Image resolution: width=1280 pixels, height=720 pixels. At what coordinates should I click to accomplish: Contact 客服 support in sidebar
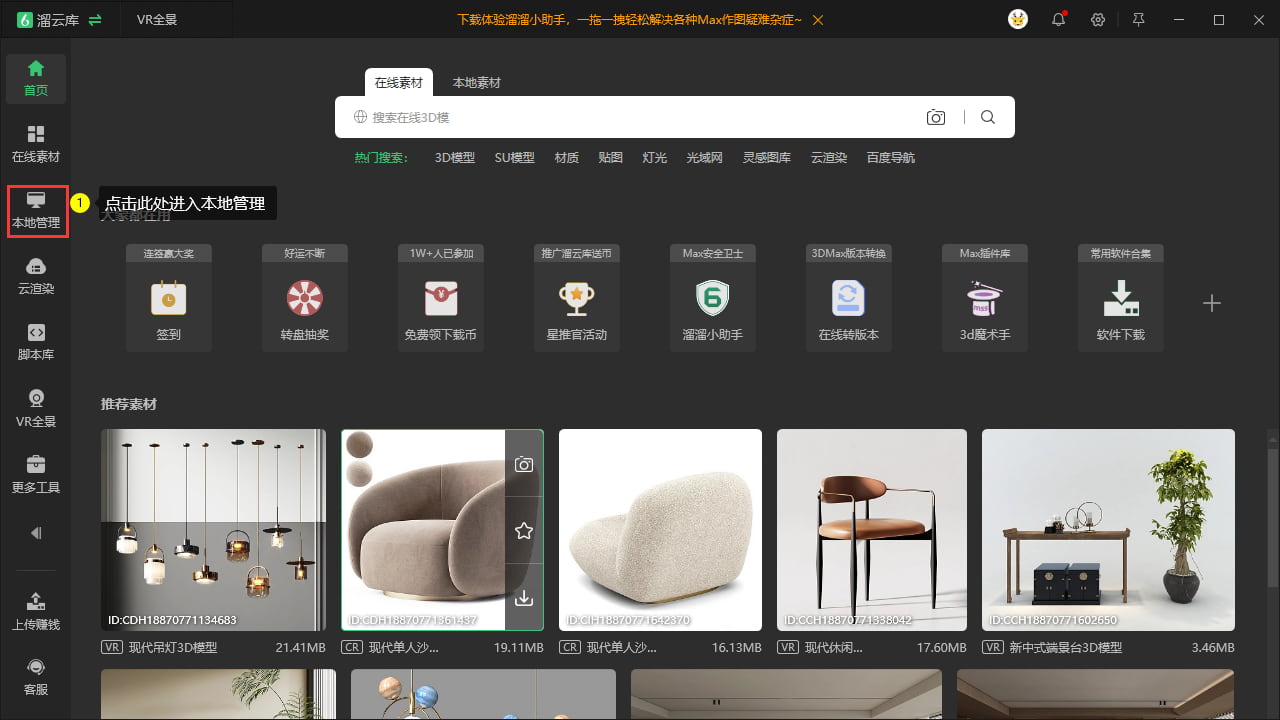36,677
